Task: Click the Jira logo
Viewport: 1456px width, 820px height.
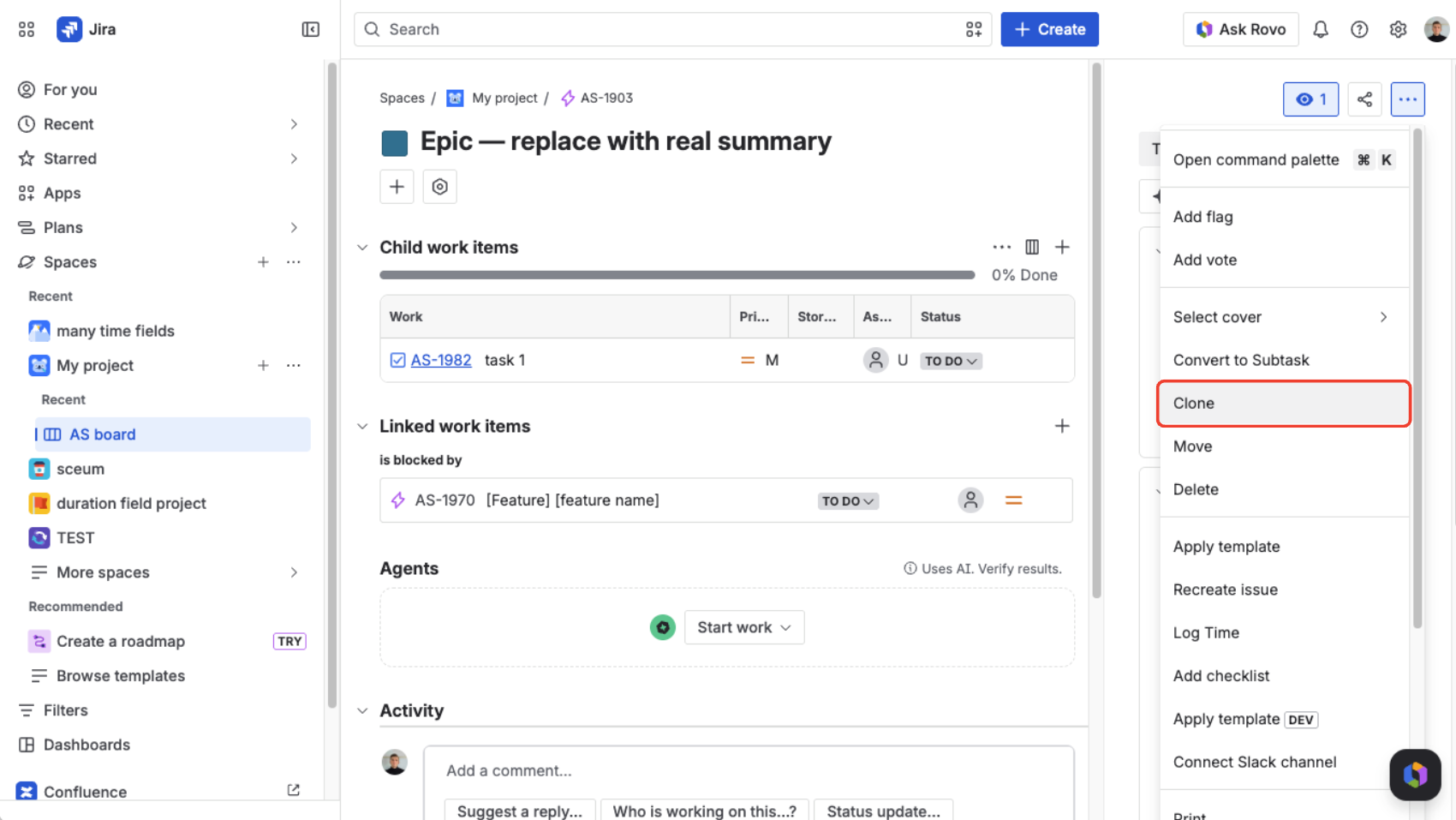Action: click(87, 29)
